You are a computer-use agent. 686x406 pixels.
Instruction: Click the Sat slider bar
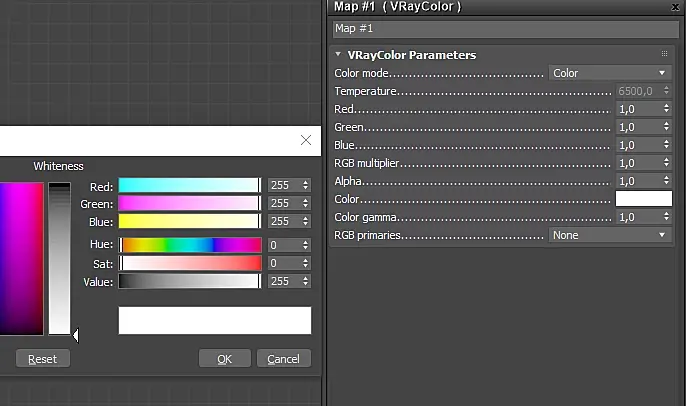pyautogui.click(x=190, y=263)
